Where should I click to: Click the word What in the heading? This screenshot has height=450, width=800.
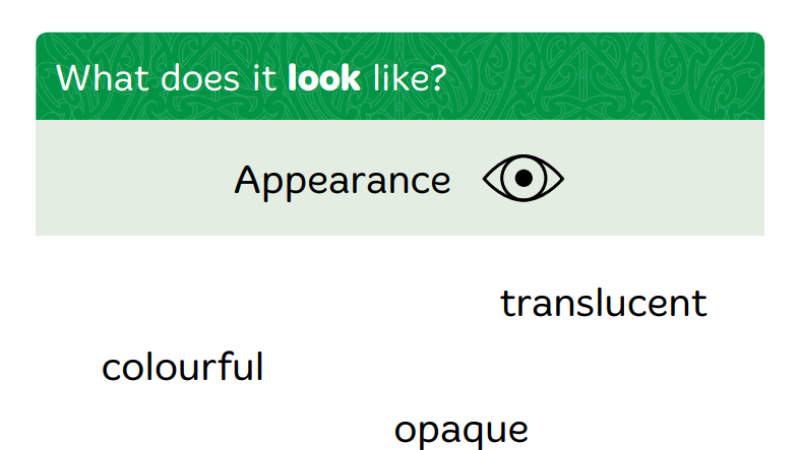104,78
